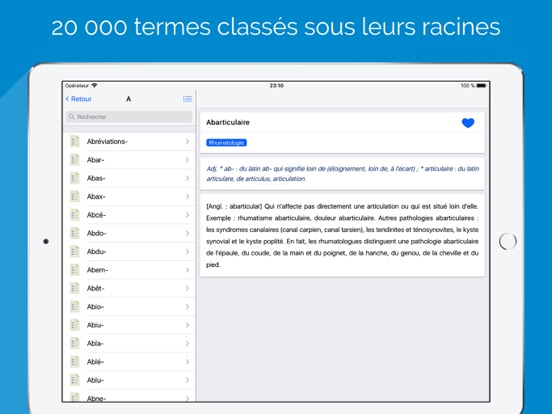Click the definition paragraph starting [Angl.
Viewport: 552px width, 414px height.
[x=343, y=235]
